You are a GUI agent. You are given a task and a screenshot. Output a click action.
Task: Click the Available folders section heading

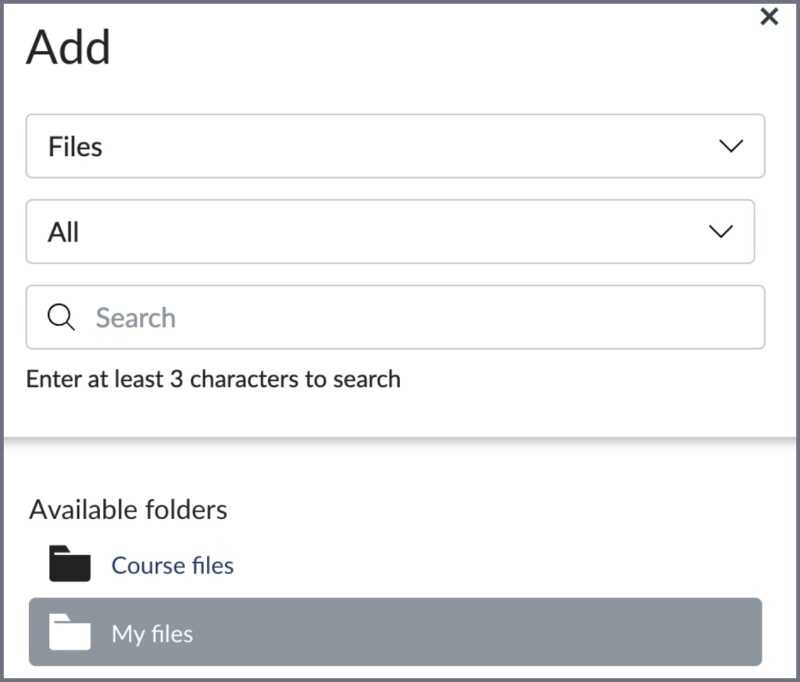pos(129,510)
